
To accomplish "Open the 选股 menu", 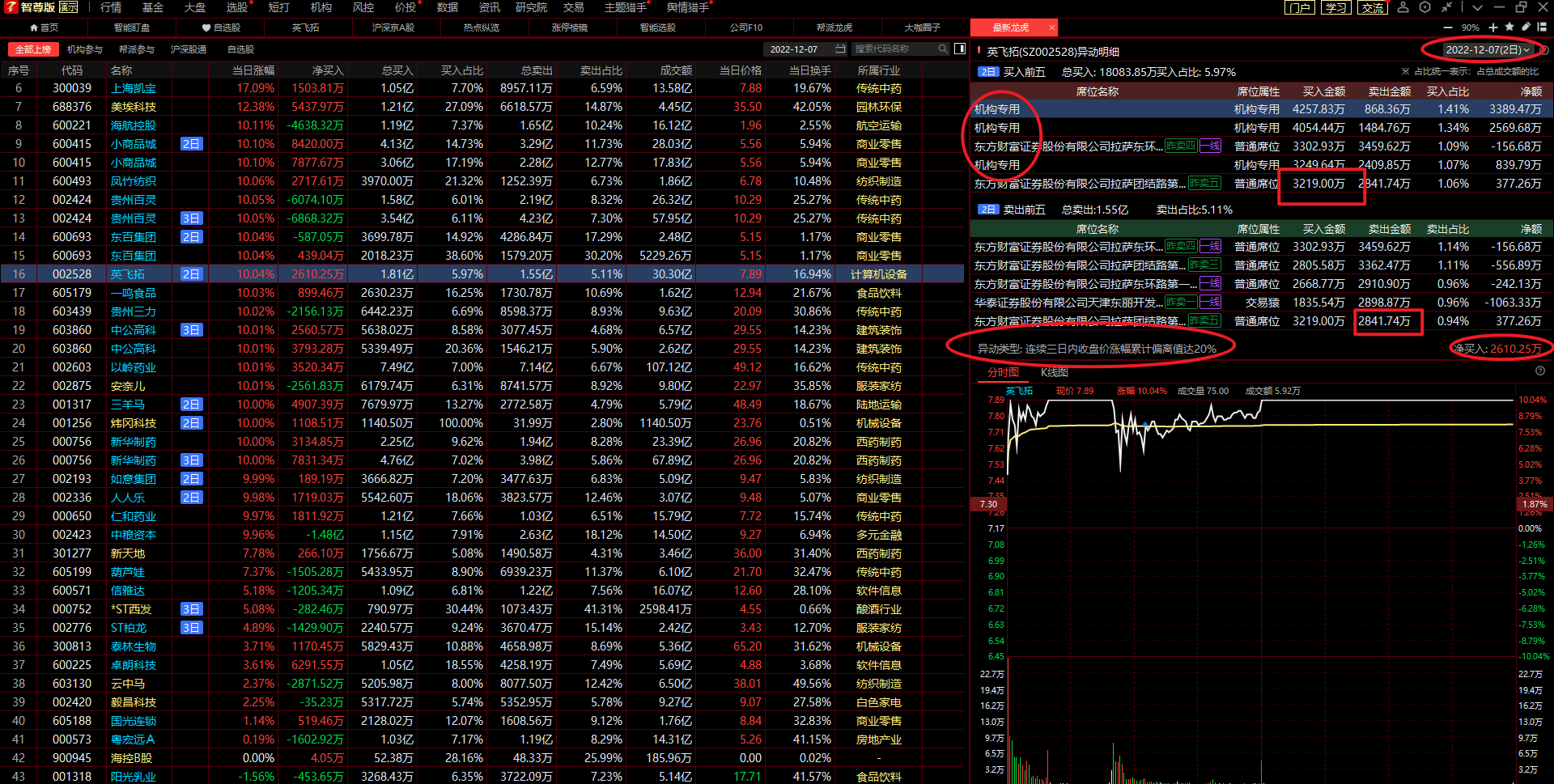I will 237,7.
